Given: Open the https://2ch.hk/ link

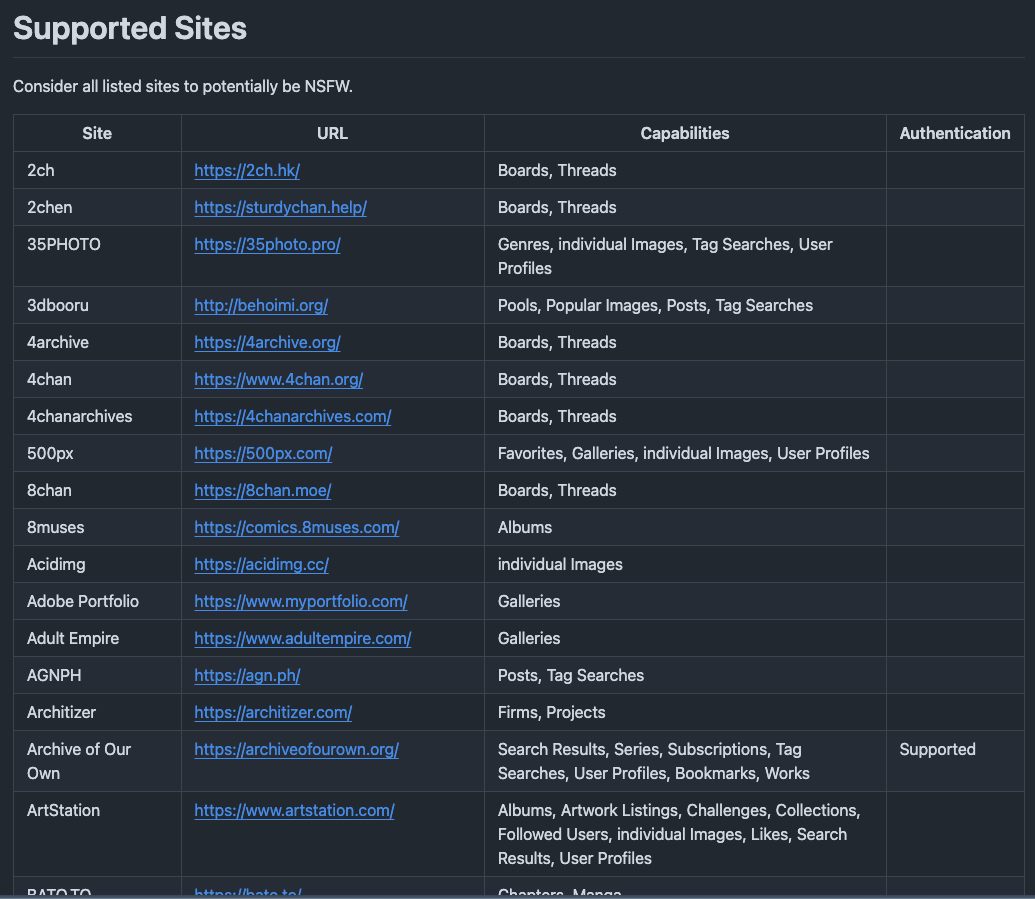Looking at the screenshot, I should [x=247, y=170].
